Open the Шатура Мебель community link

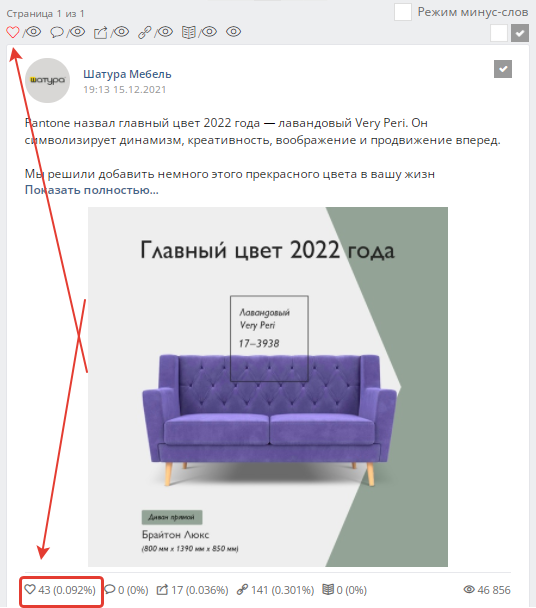pyautogui.click(x=127, y=74)
